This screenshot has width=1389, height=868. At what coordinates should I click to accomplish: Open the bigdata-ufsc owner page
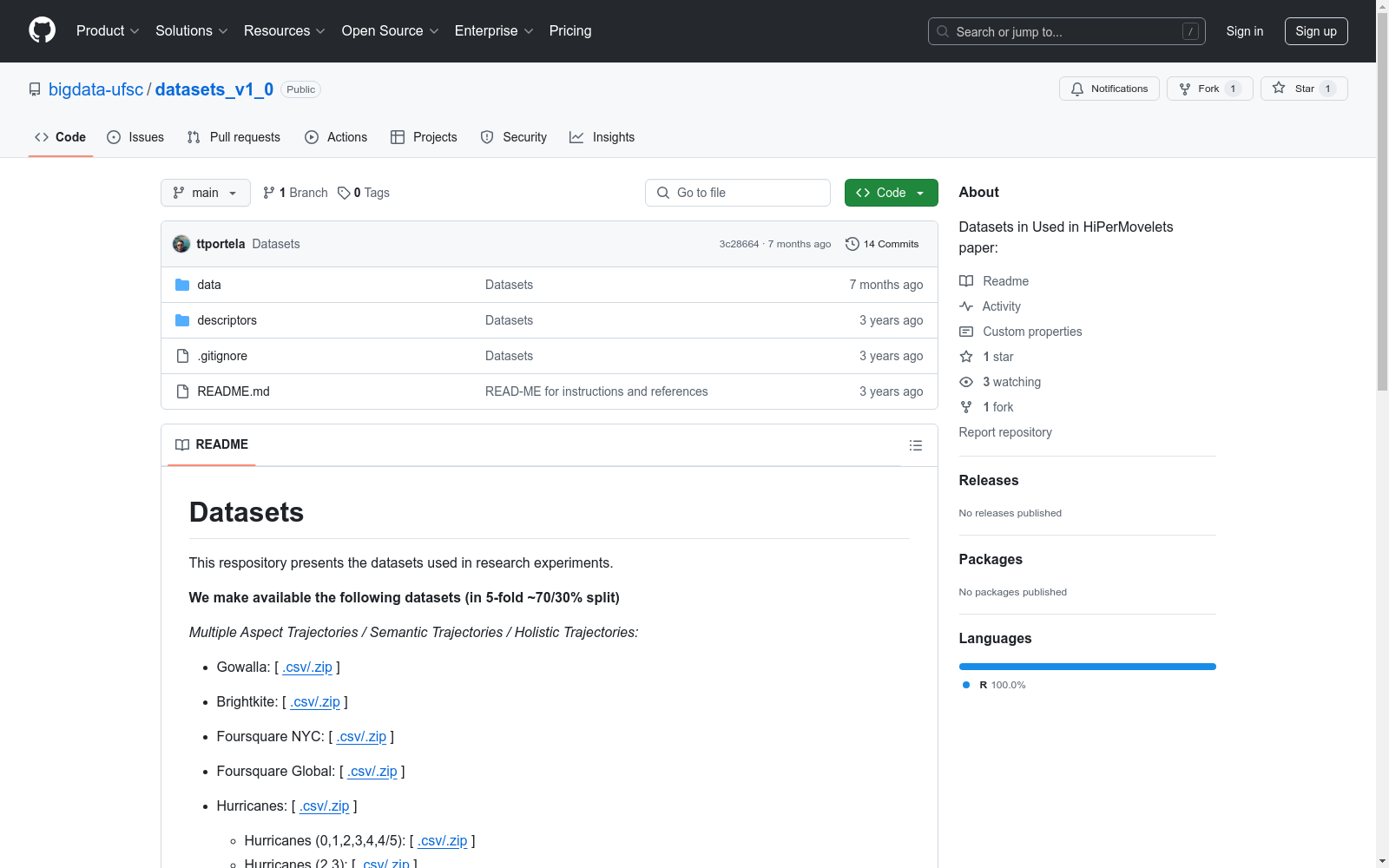pos(95,89)
